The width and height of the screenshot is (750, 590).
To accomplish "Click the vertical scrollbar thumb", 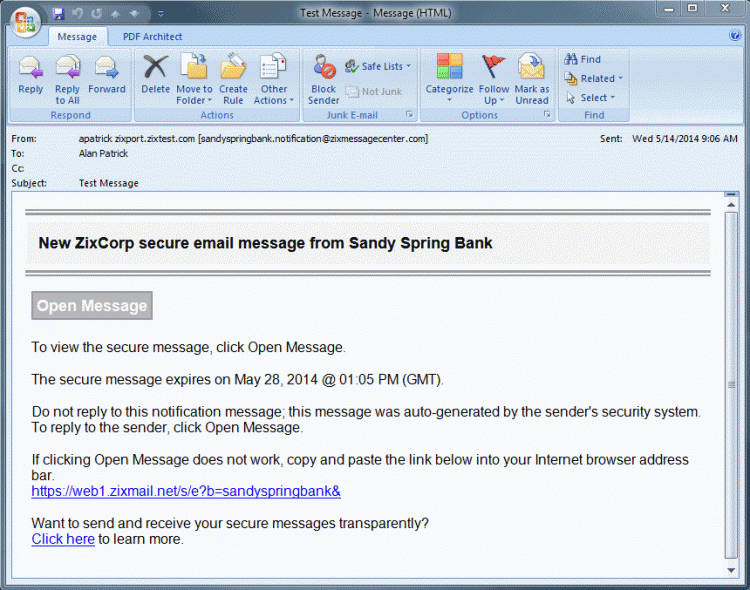I will click(x=731, y=385).
